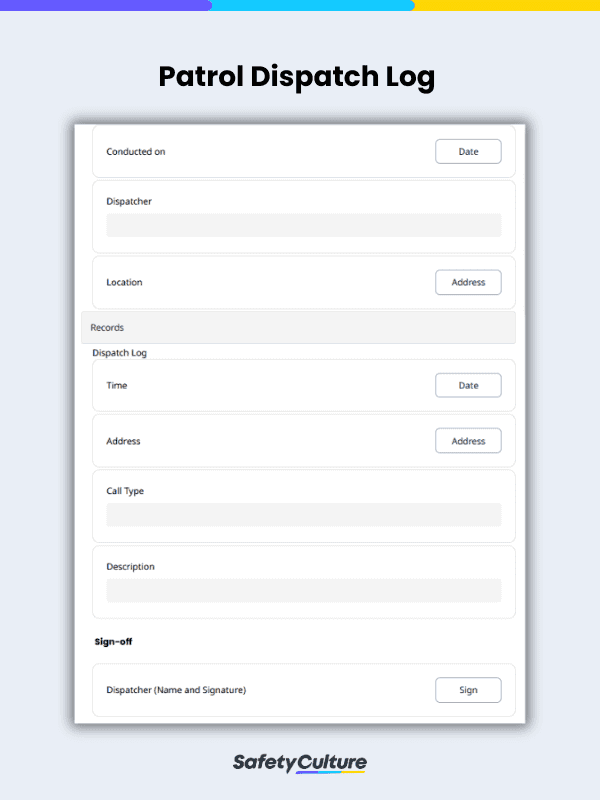Click the Patrol Dispatch Log title
The image size is (600, 800).
pyautogui.click(x=296, y=77)
